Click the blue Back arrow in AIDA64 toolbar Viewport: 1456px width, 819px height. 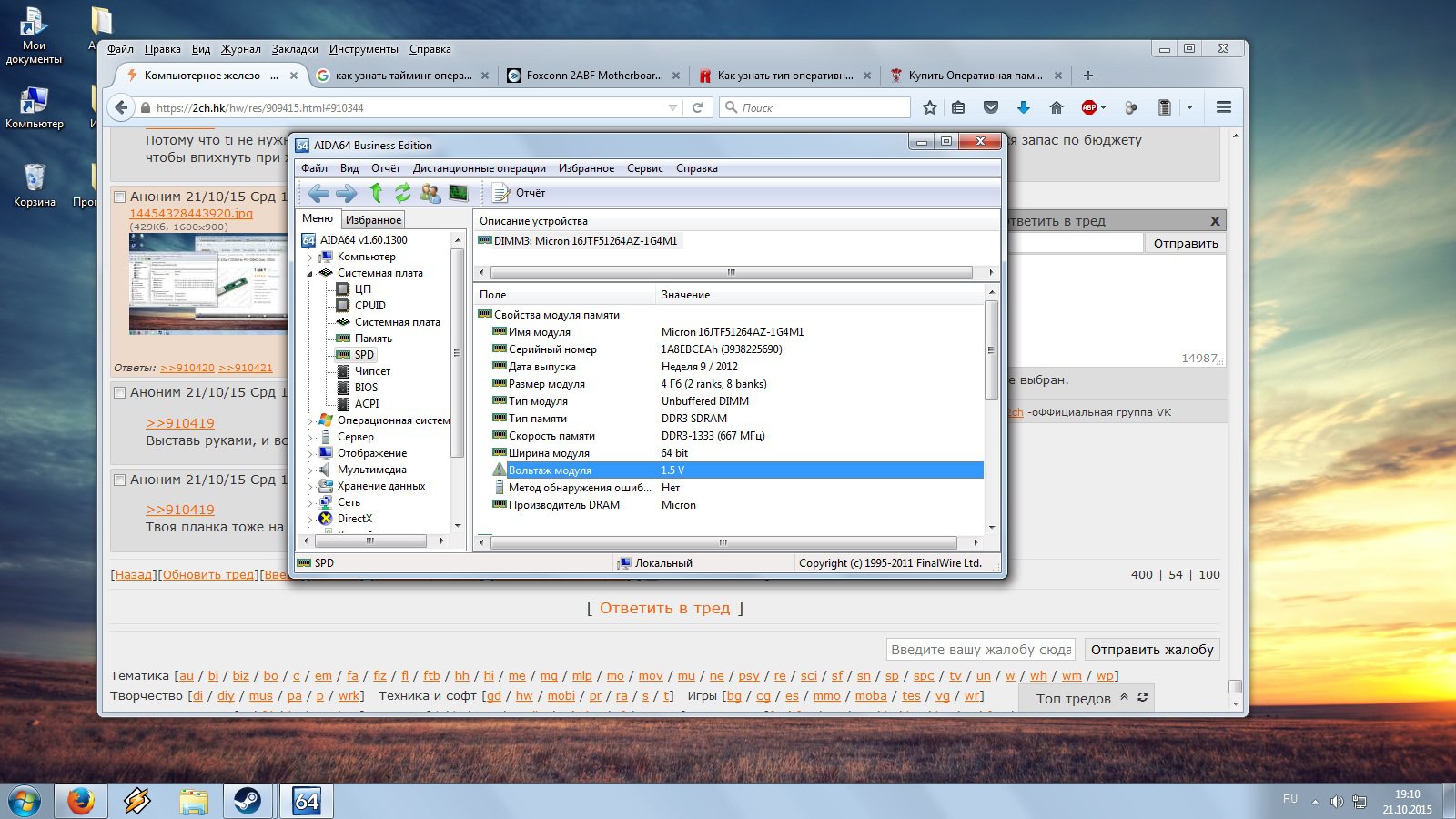click(318, 193)
